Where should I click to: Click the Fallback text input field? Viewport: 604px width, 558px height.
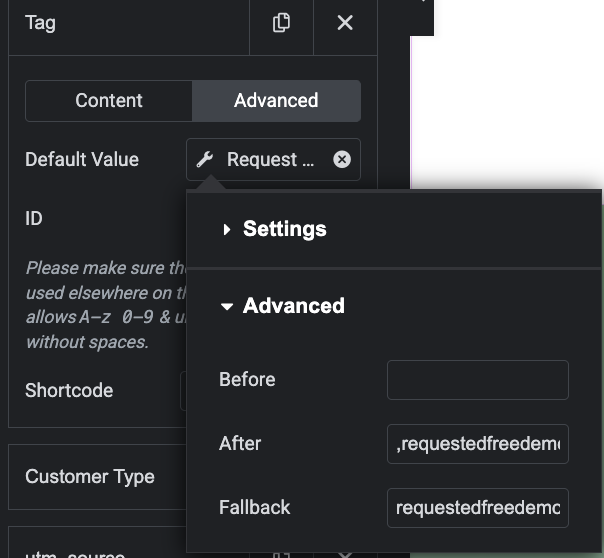[x=477, y=508]
